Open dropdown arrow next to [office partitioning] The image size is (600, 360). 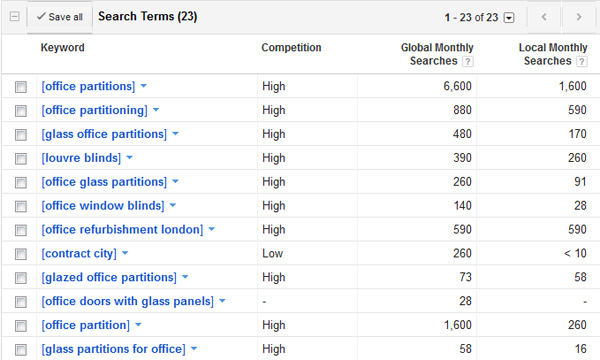click(156, 110)
